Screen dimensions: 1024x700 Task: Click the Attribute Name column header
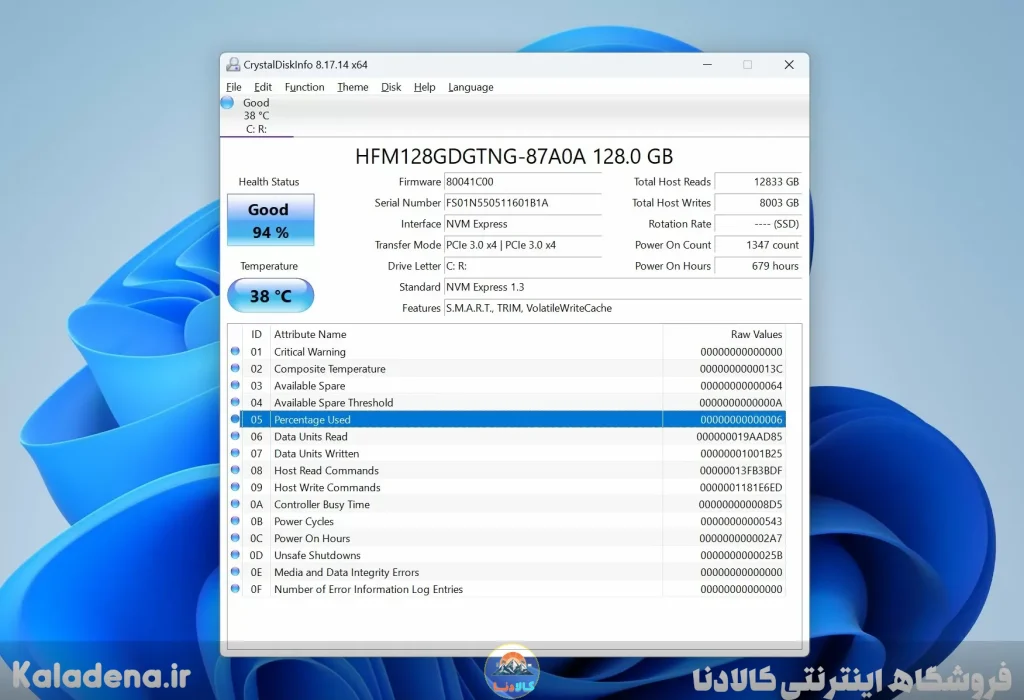click(x=466, y=334)
